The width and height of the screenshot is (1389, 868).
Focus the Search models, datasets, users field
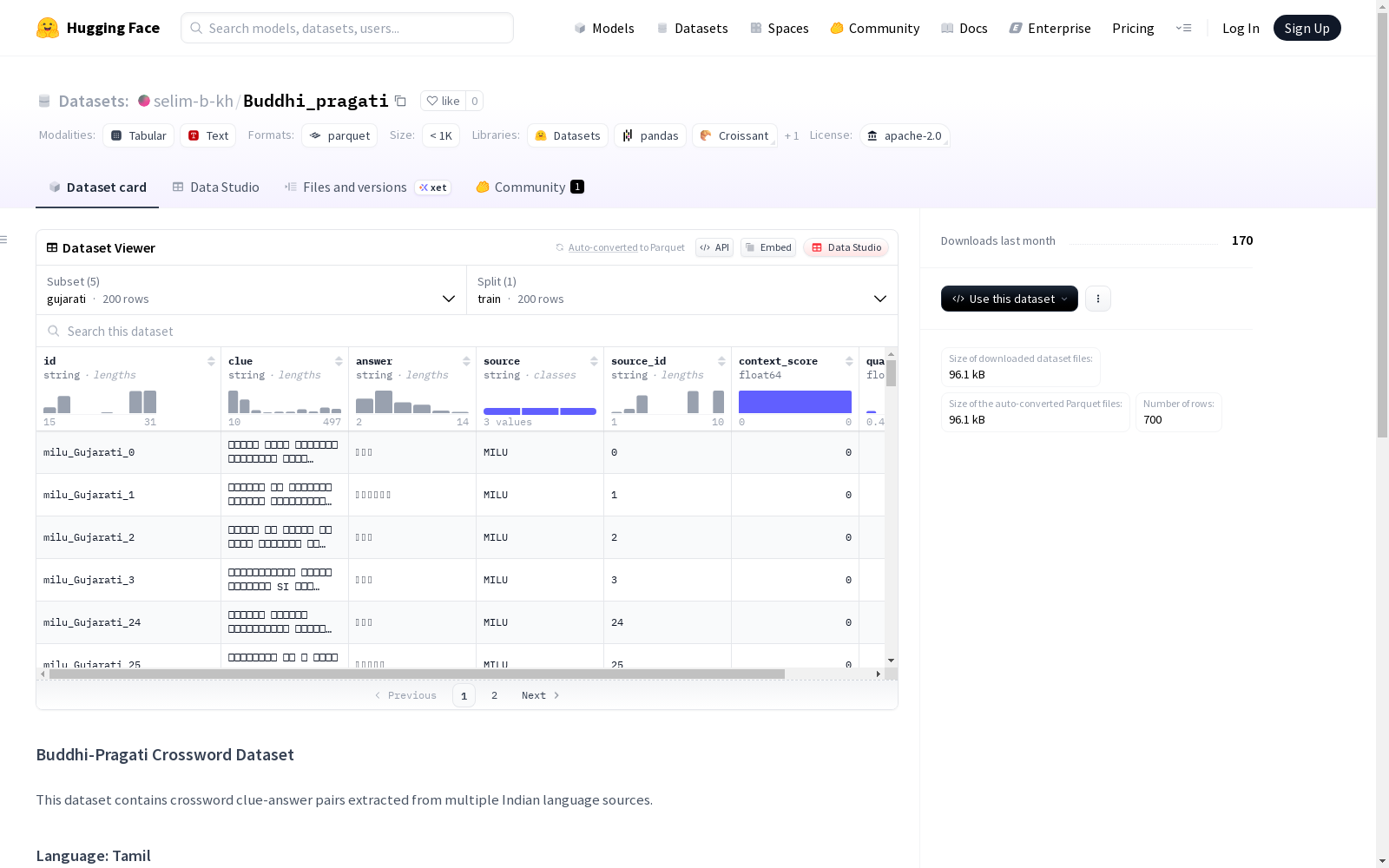coord(347,28)
